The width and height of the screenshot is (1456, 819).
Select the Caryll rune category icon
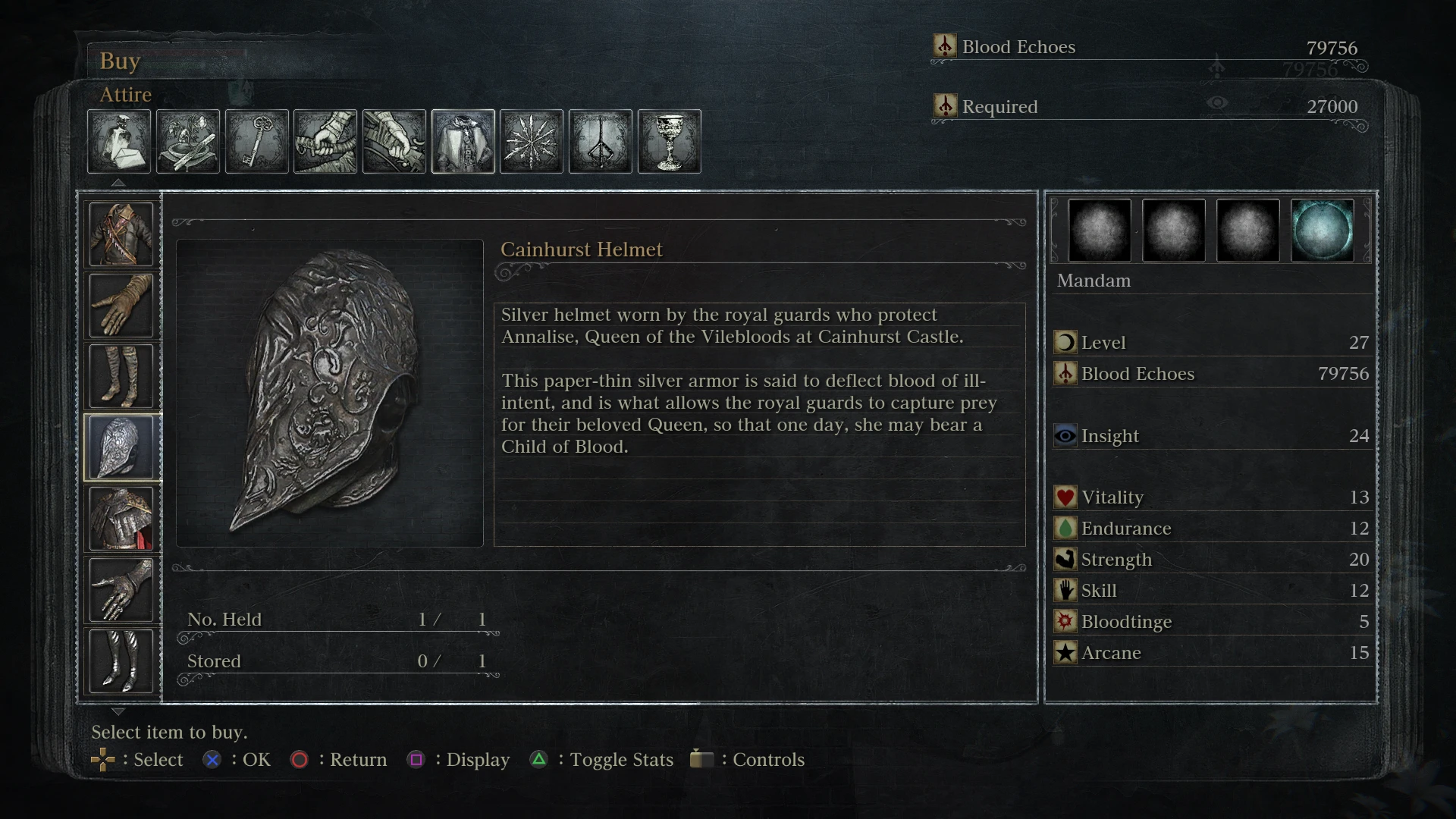pyautogui.click(x=601, y=142)
